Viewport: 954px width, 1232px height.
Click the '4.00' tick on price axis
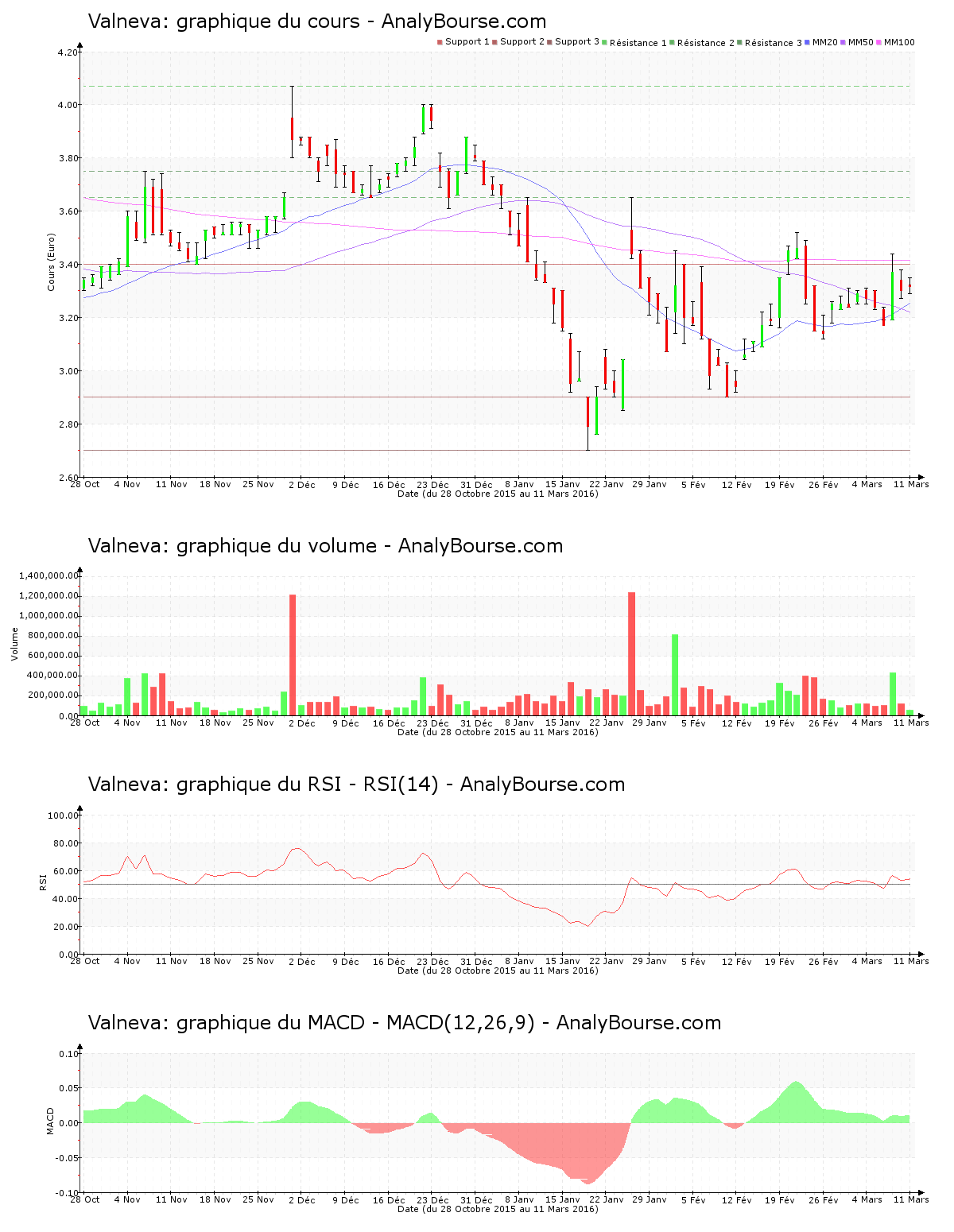click(x=68, y=105)
